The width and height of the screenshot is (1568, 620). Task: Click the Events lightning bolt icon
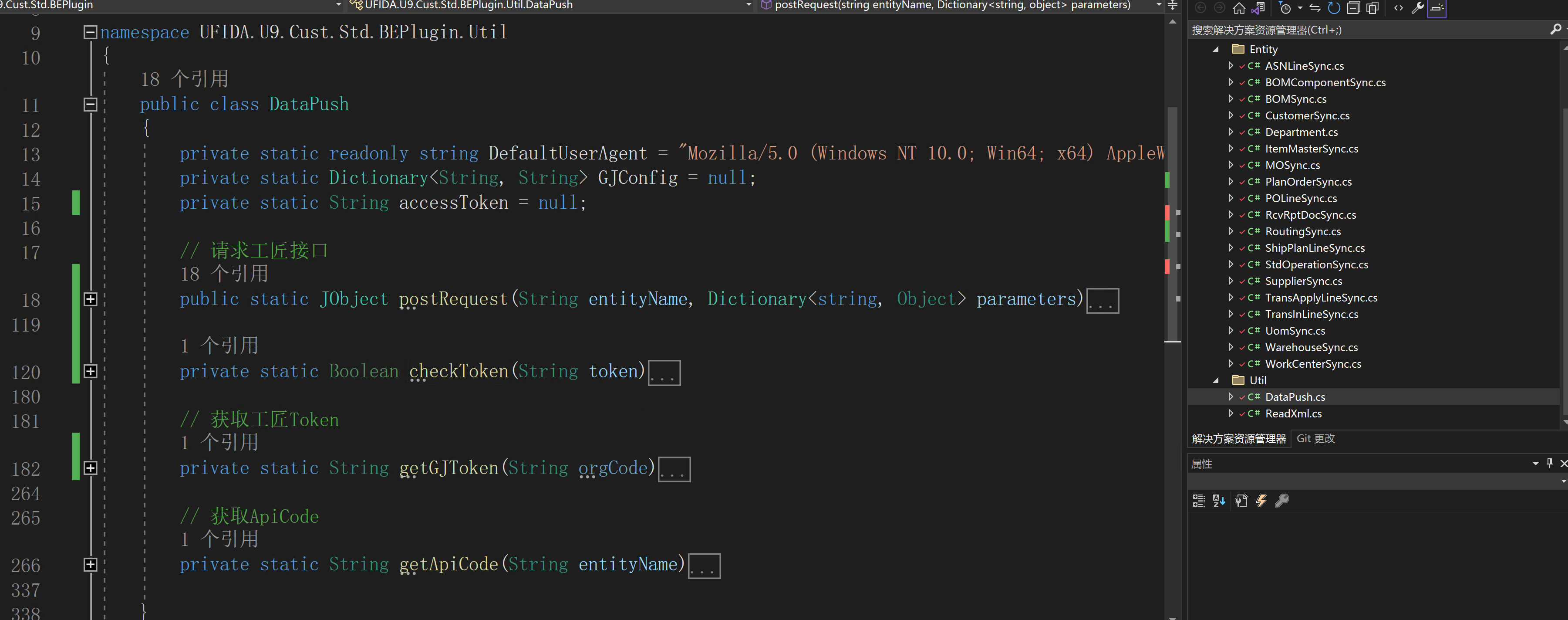click(1261, 501)
